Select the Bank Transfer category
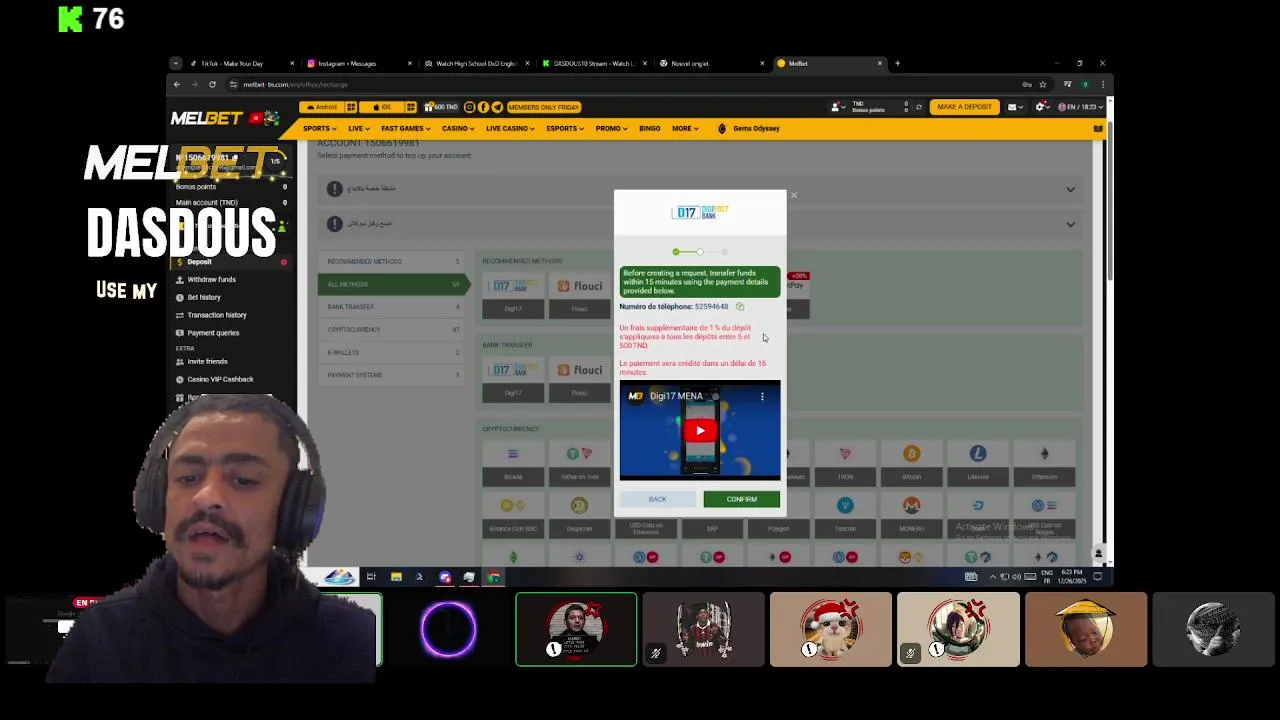The height and width of the screenshot is (720, 1280). coord(393,307)
